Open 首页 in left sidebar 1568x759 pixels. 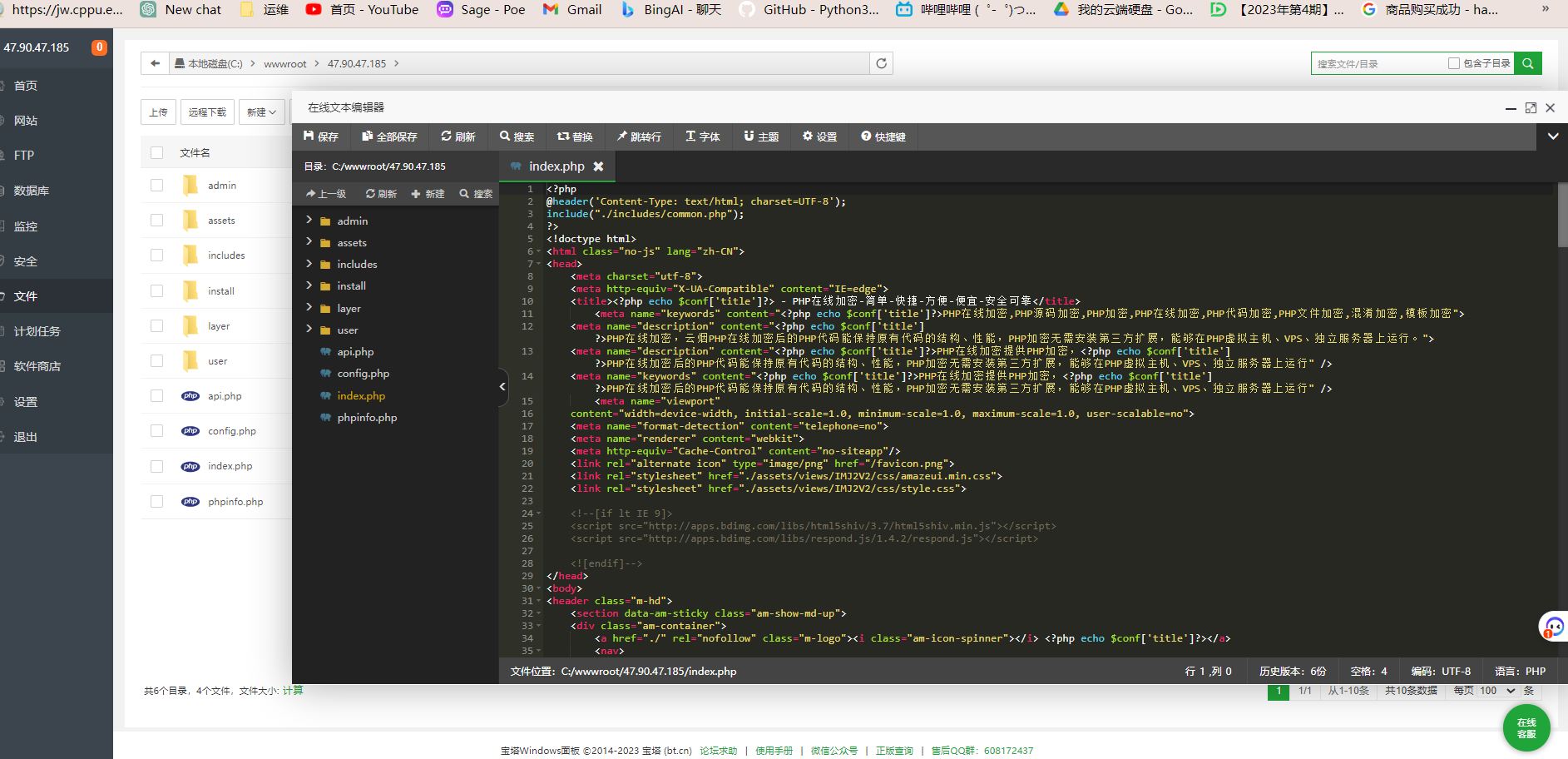coord(25,86)
